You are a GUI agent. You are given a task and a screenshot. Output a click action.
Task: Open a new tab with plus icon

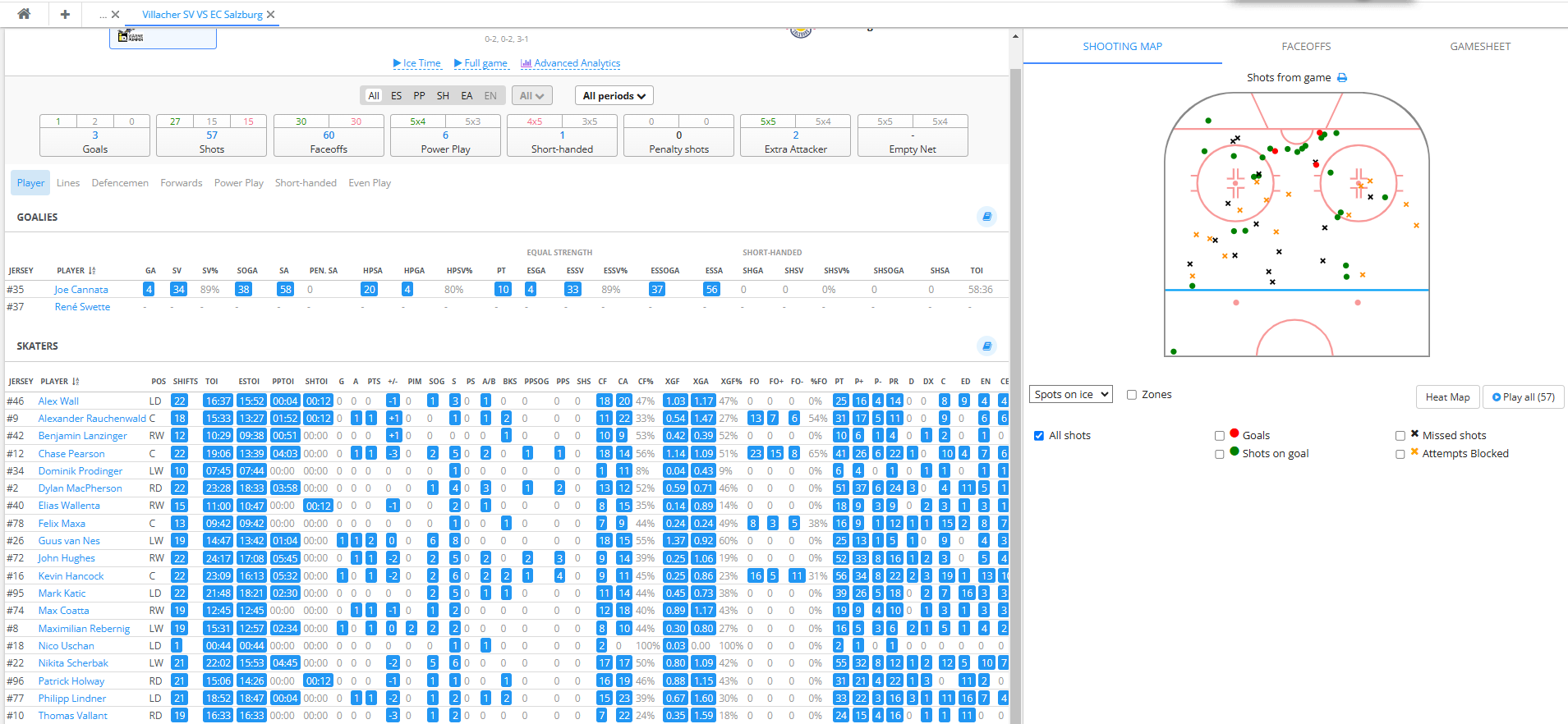tap(65, 14)
